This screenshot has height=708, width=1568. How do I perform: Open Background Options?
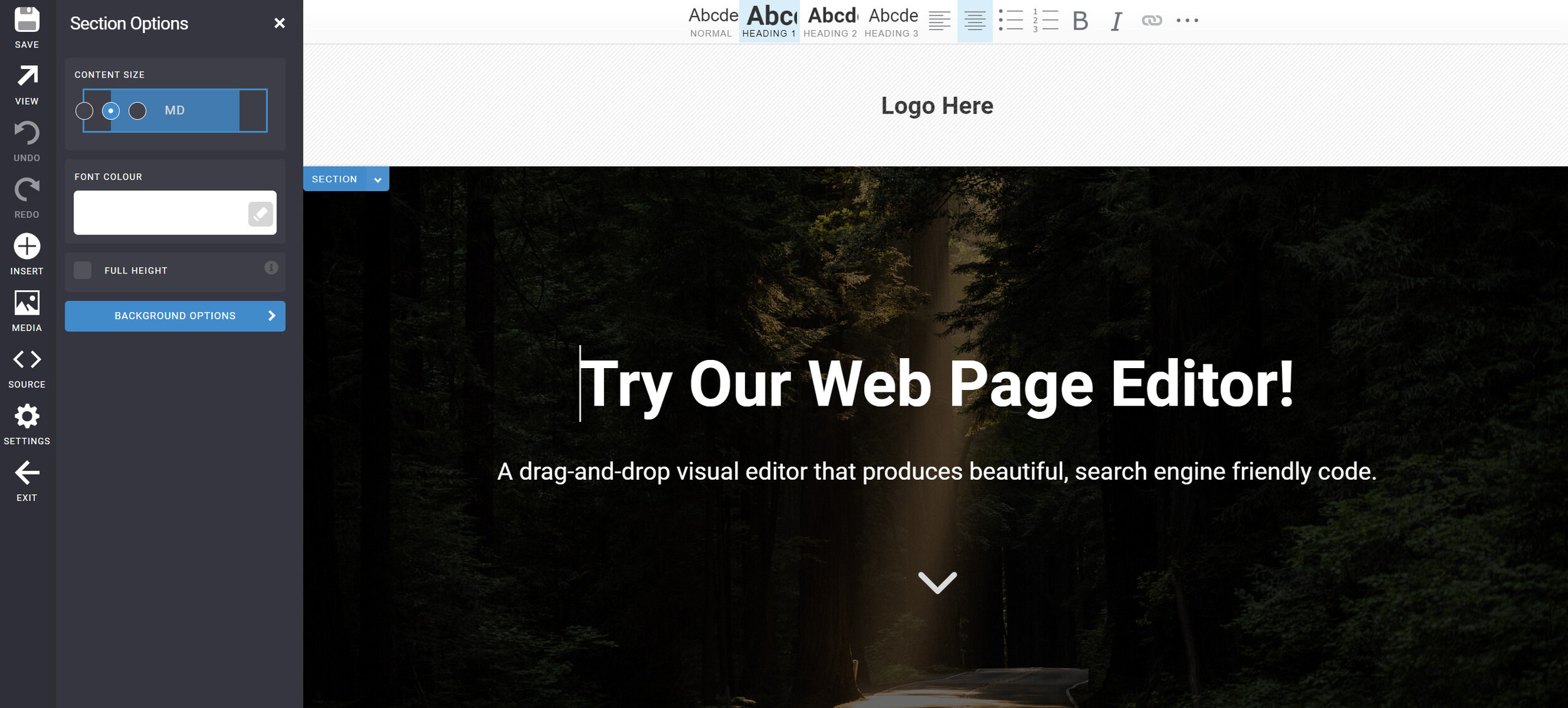coord(175,316)
